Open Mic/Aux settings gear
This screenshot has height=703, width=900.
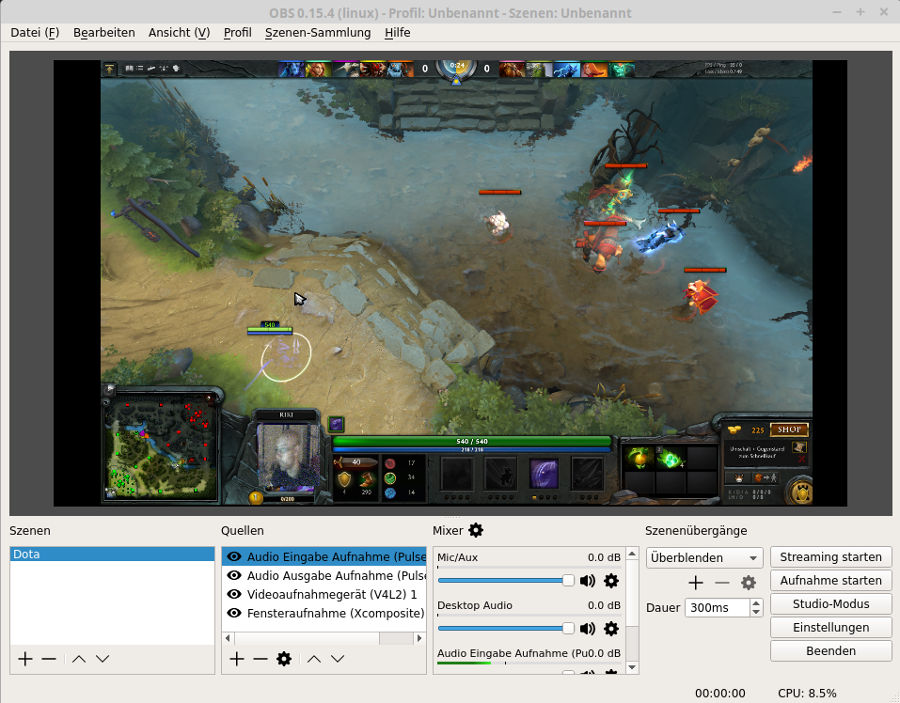click(x=611, y=581)
